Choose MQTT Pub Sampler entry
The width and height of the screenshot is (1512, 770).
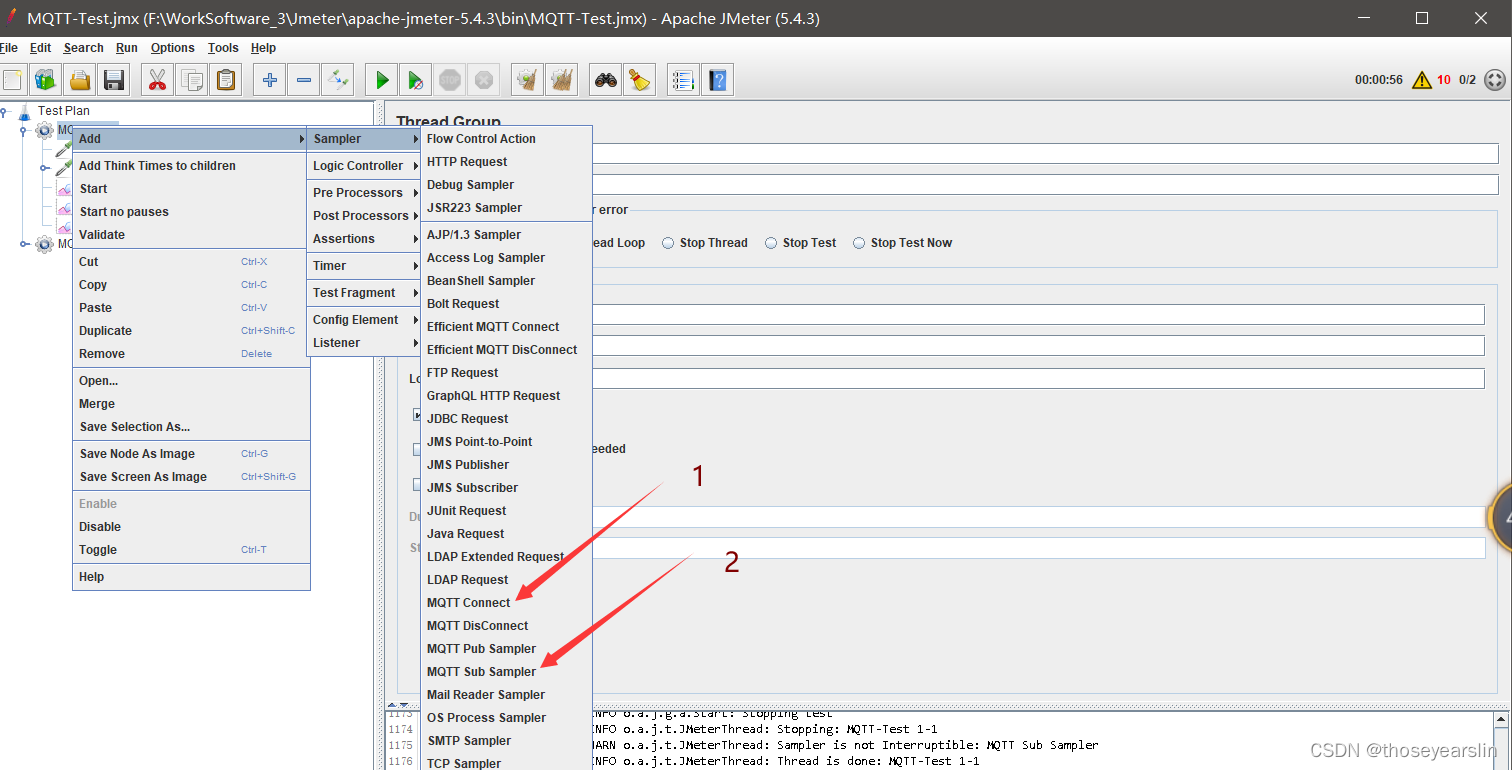click(507, 649)
